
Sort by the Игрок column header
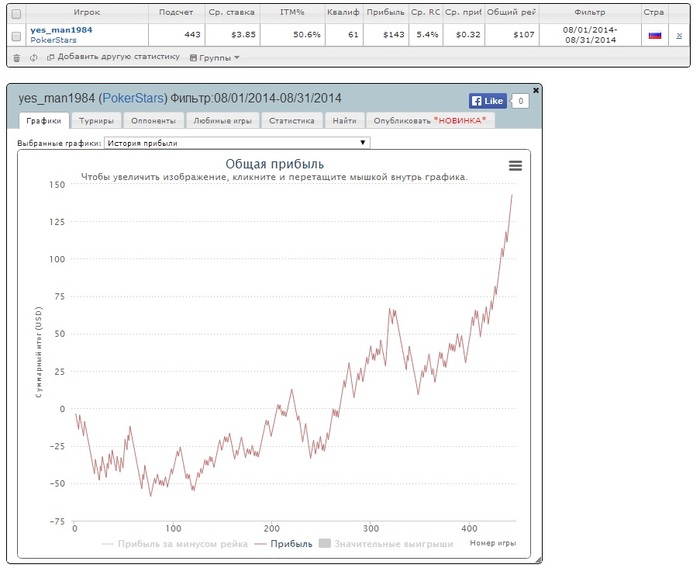click(87, 13)
